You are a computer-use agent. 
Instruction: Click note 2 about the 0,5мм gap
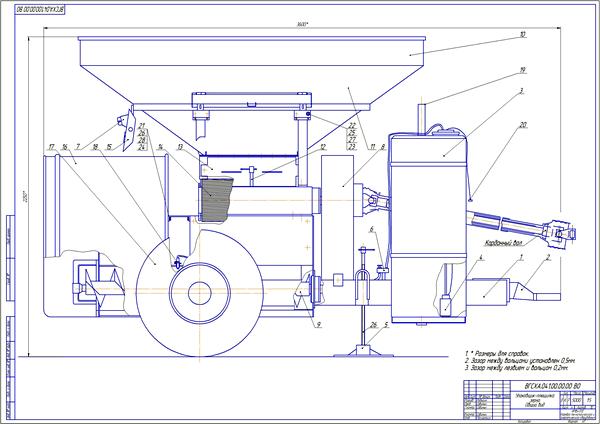pos(520,360)
